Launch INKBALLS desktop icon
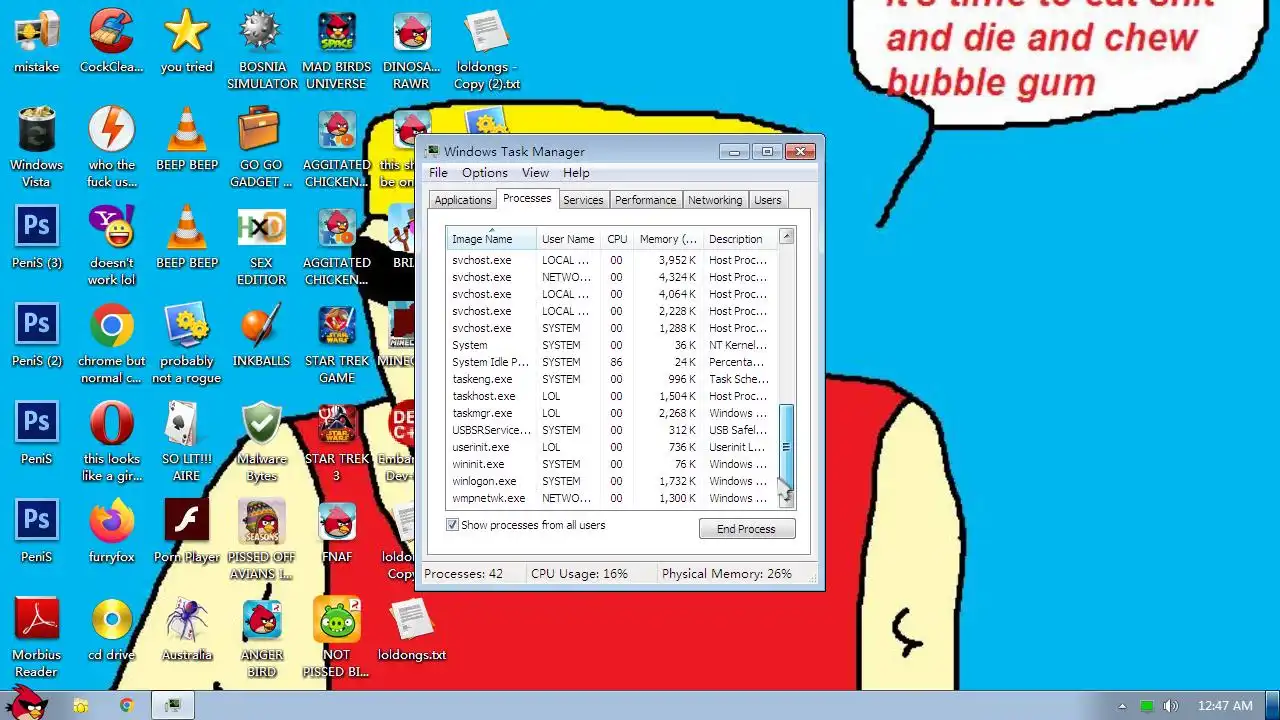1280x720 pixels. (x=261, y=335)
